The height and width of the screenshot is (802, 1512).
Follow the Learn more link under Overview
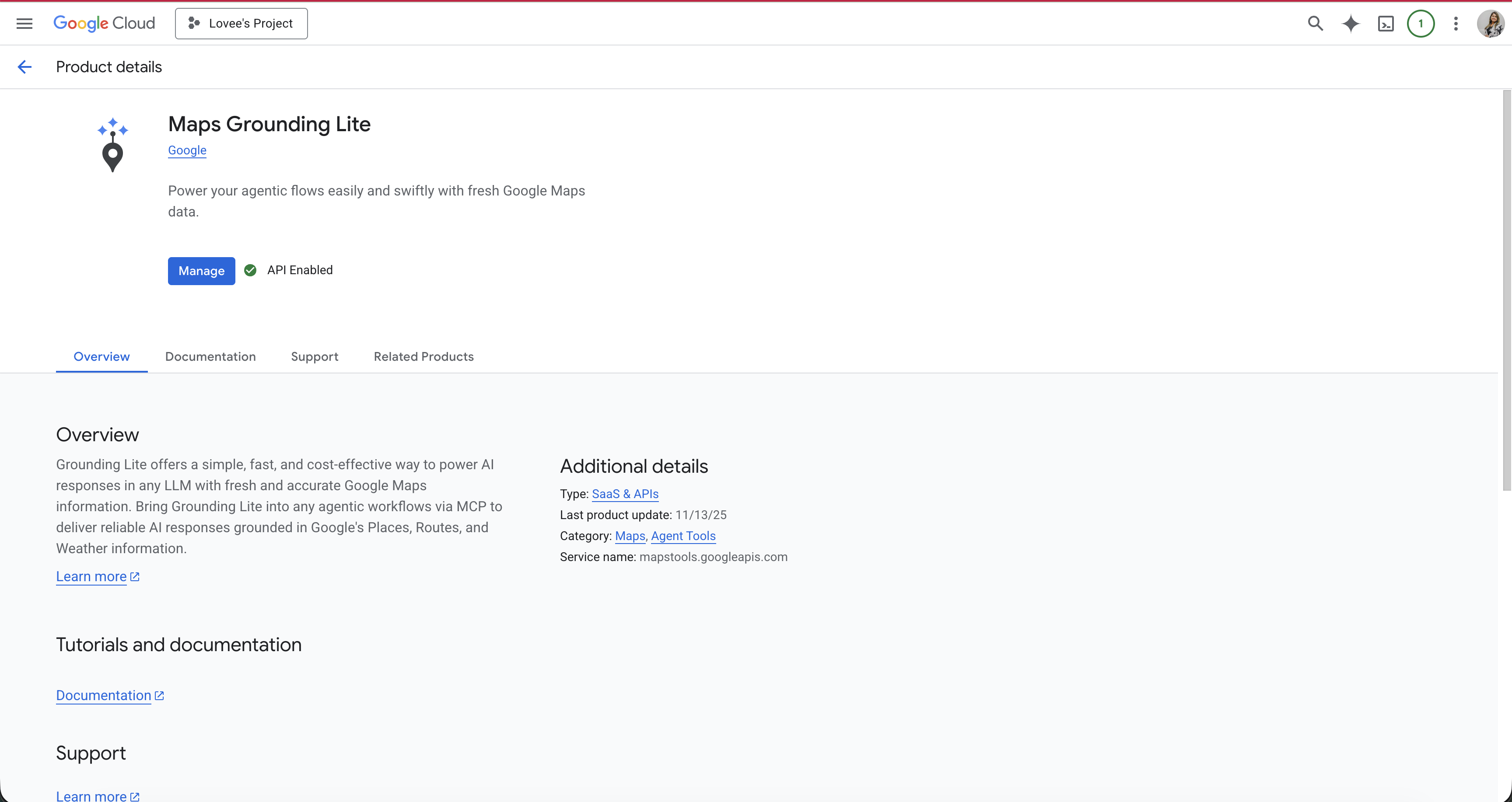pyautogui.click(x=91, y=577)
